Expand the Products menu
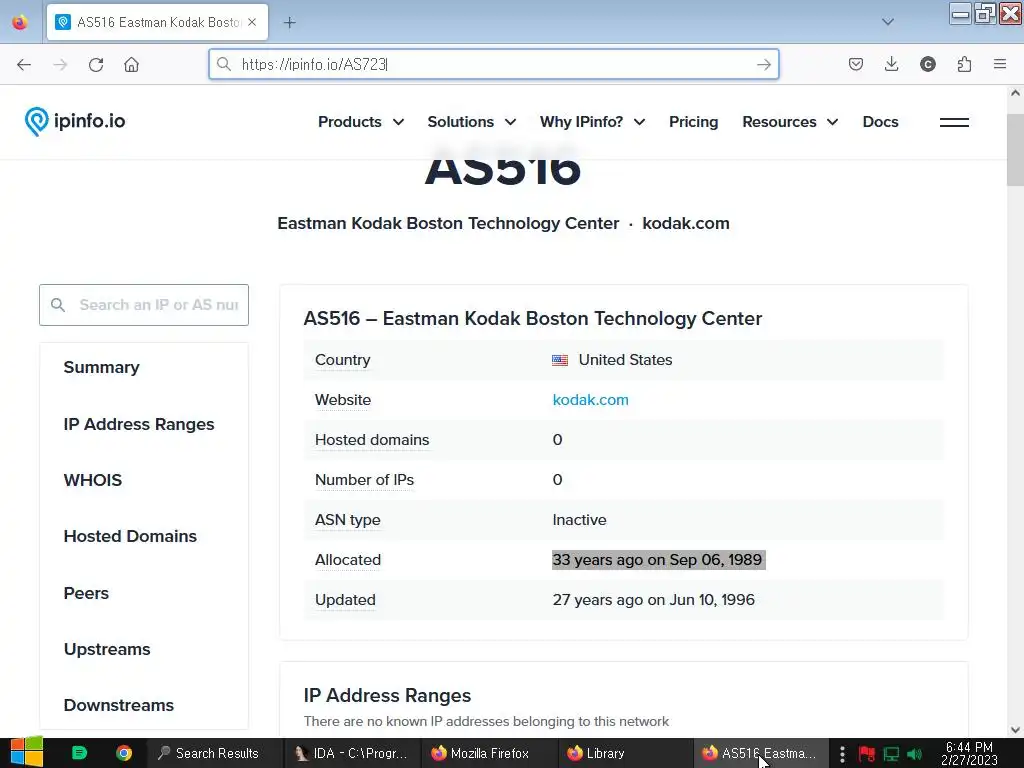 tap(360, 122)
